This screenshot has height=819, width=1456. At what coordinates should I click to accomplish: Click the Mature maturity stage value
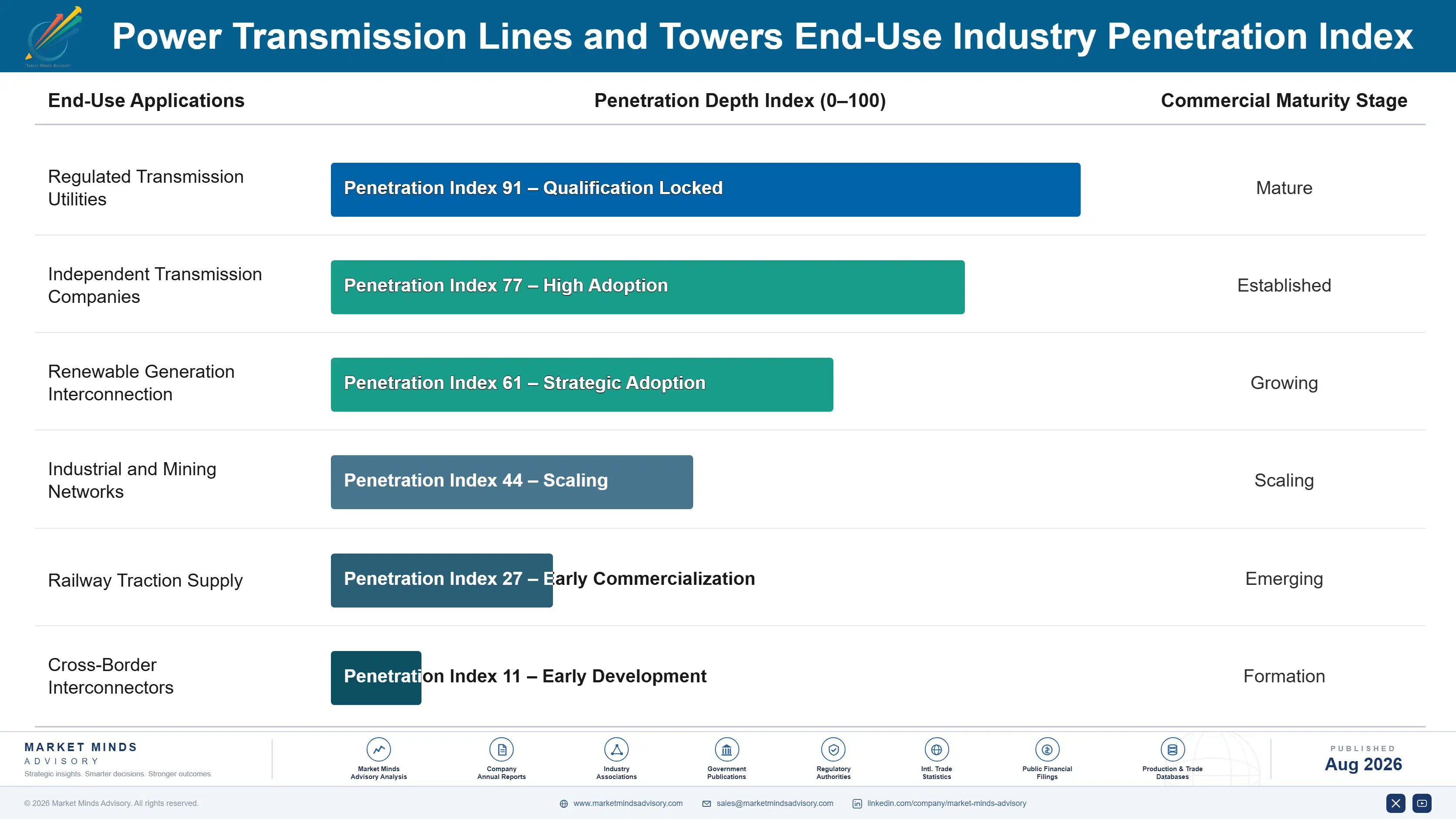[x=1284, y=188]
